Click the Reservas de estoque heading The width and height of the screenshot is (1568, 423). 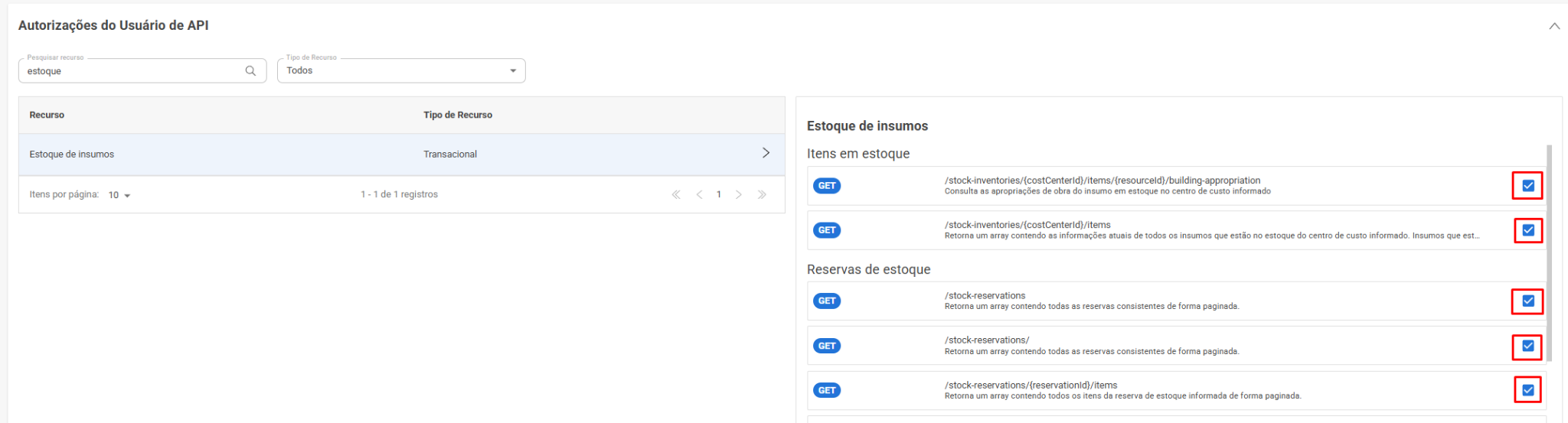(x=869, y=269)
